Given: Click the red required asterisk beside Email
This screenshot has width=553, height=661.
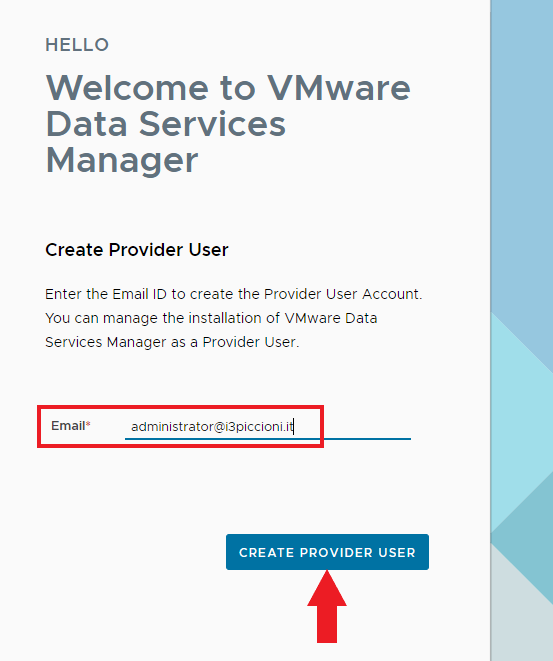Looking at the screenshot, I should pyautogui.click(x=88, y=424).
